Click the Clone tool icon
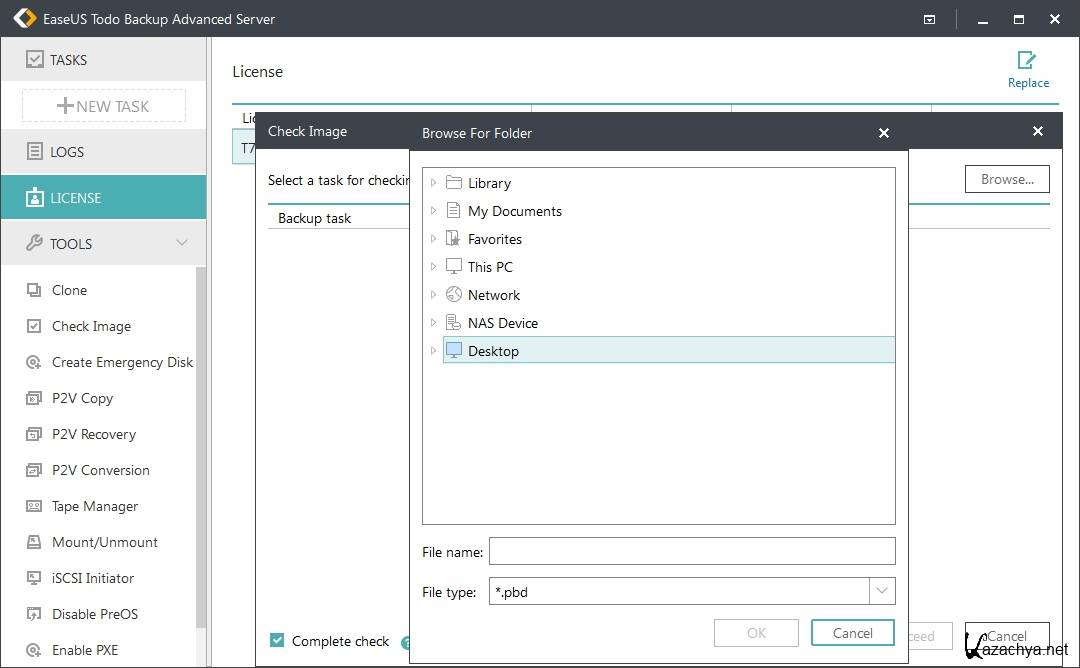This screenshot has width=1080, height=668. (x=34, y=290)
